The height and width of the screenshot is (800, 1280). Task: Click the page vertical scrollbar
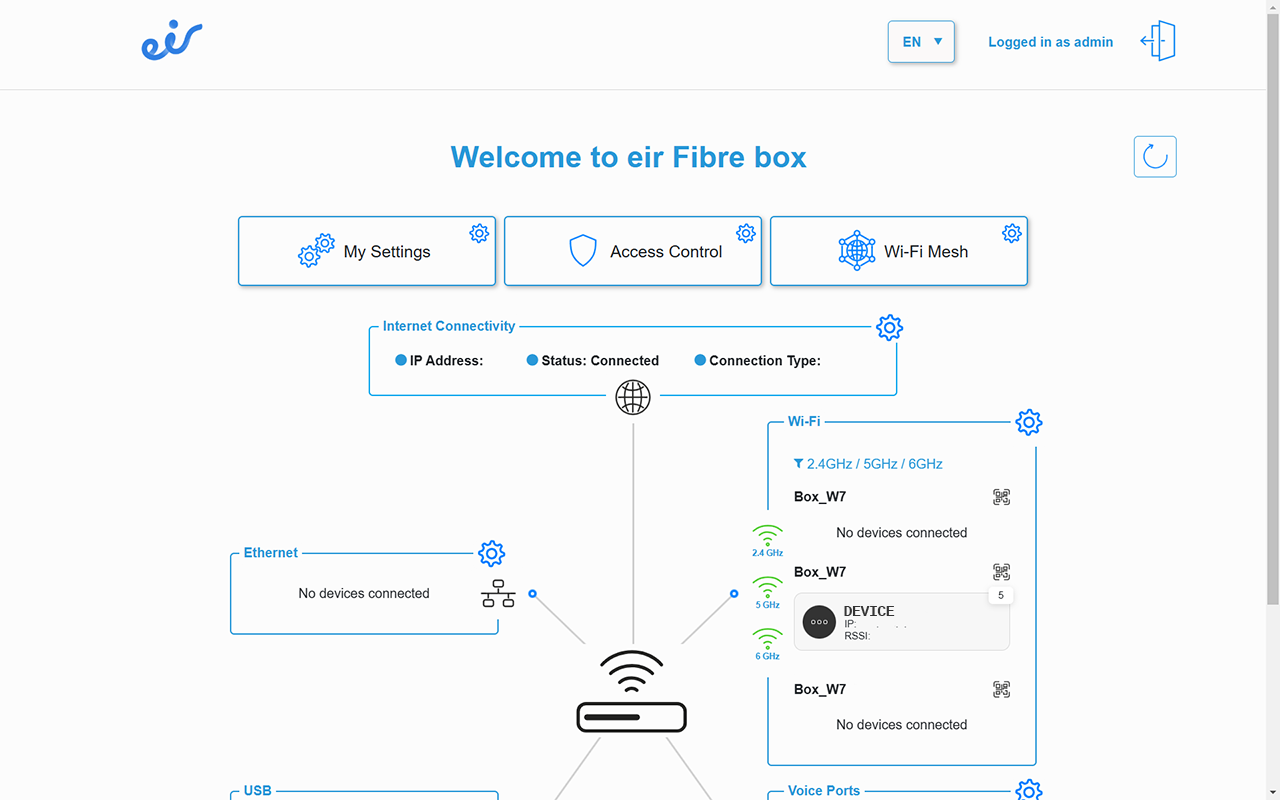[x=1272, y=300]
